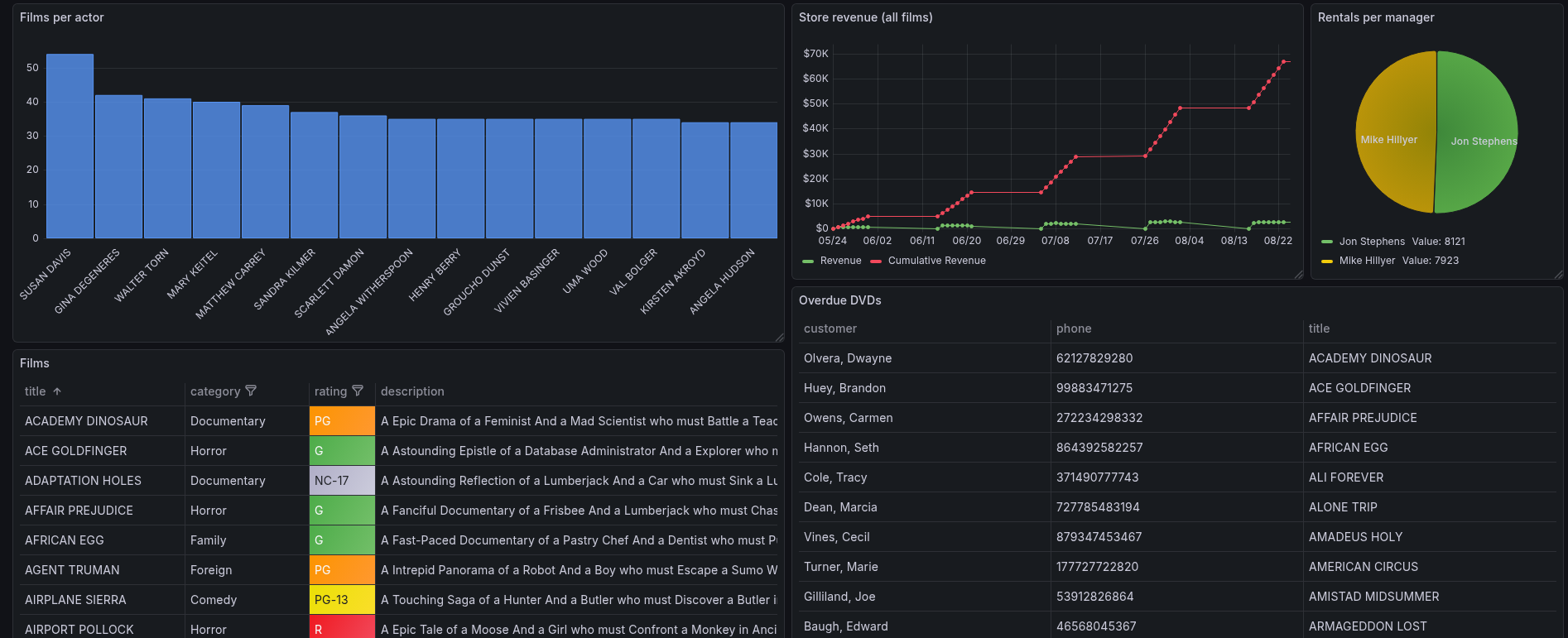Toggle the Revenue series label in legend
Screen dimensions: 1568x638
(x=840, y=261)
